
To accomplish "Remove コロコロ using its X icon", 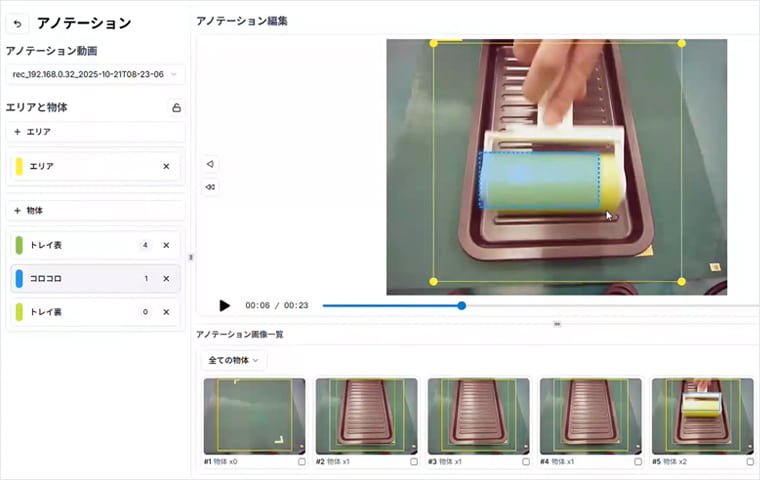I will (x=166, y=279).
